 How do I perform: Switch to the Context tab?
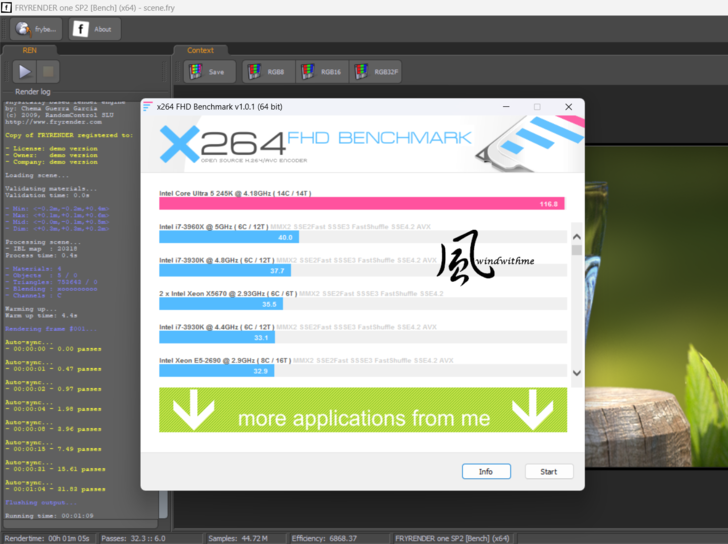(200, 50)
